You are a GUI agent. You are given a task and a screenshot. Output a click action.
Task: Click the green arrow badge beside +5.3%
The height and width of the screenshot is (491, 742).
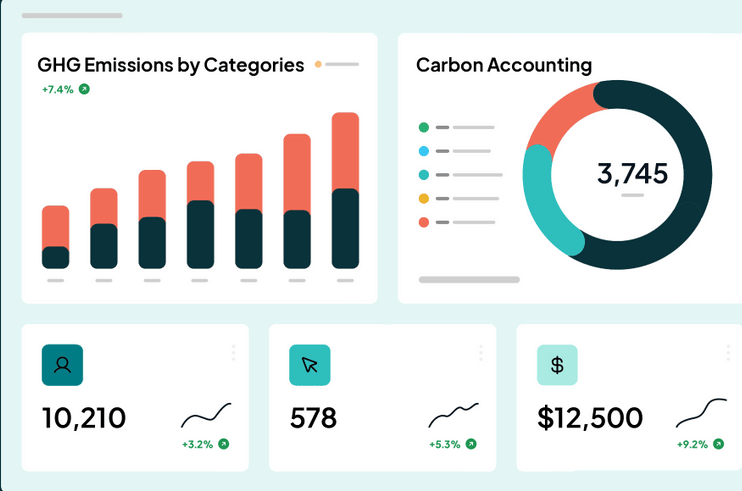(471, 444)
